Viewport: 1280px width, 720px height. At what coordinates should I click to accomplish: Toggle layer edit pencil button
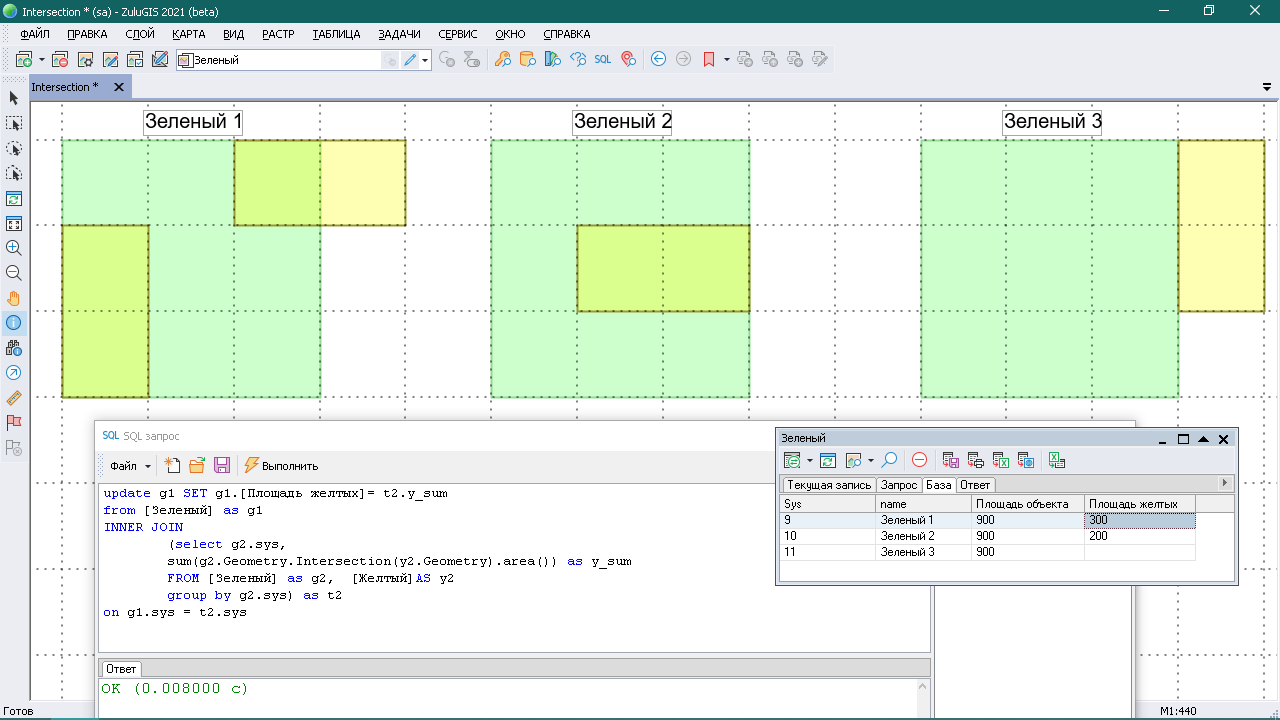point(410,60)
